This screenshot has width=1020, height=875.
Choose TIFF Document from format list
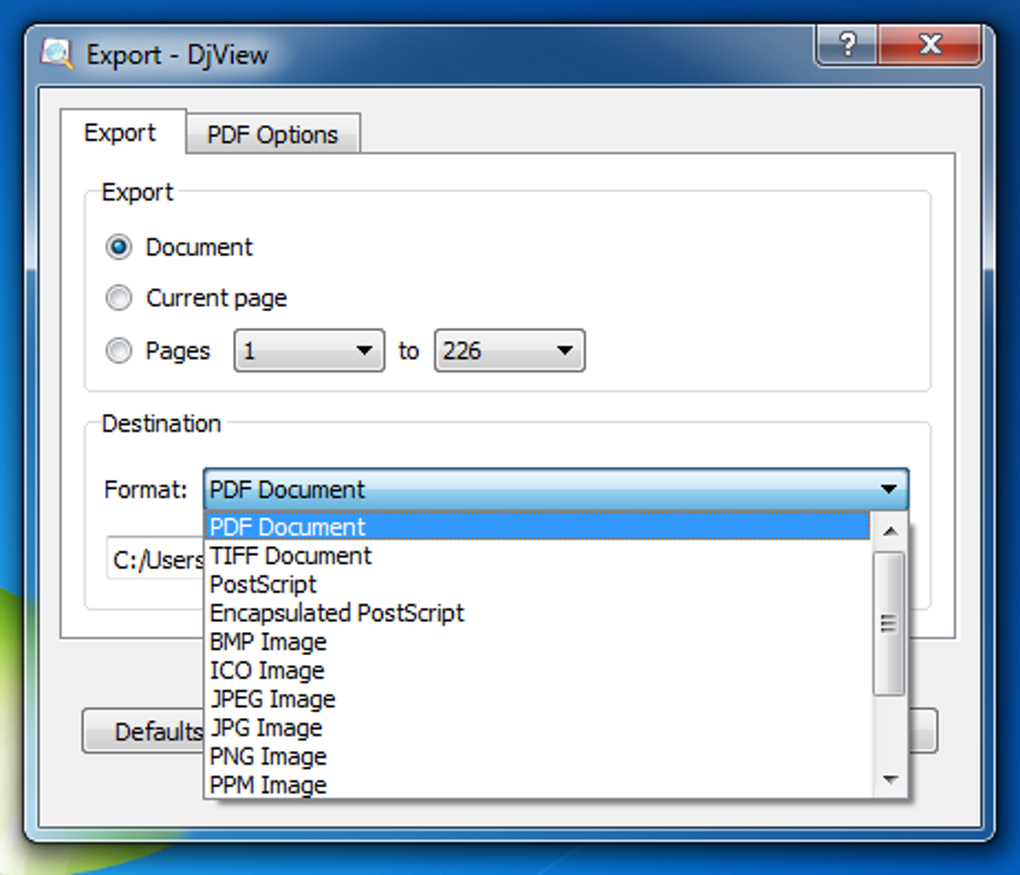[537, 556]
